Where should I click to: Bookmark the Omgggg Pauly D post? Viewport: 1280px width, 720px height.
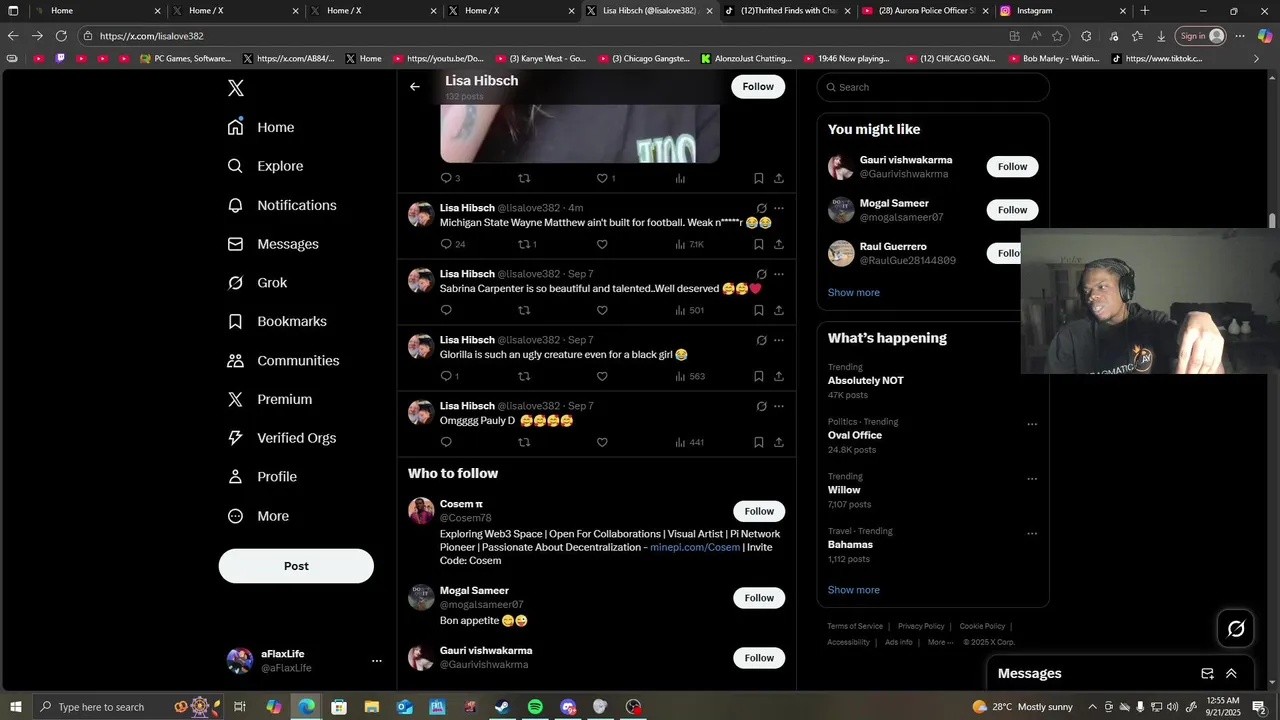[758, 442]
